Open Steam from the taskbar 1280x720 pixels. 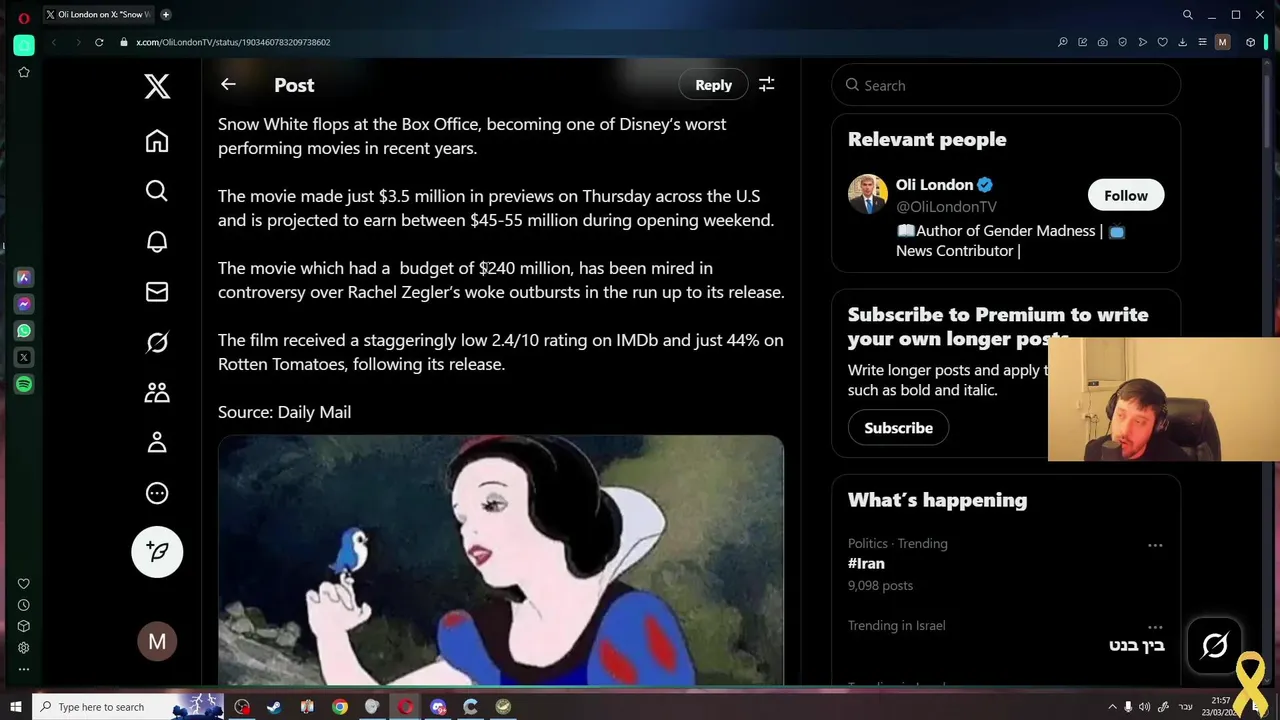coord(274,707)
